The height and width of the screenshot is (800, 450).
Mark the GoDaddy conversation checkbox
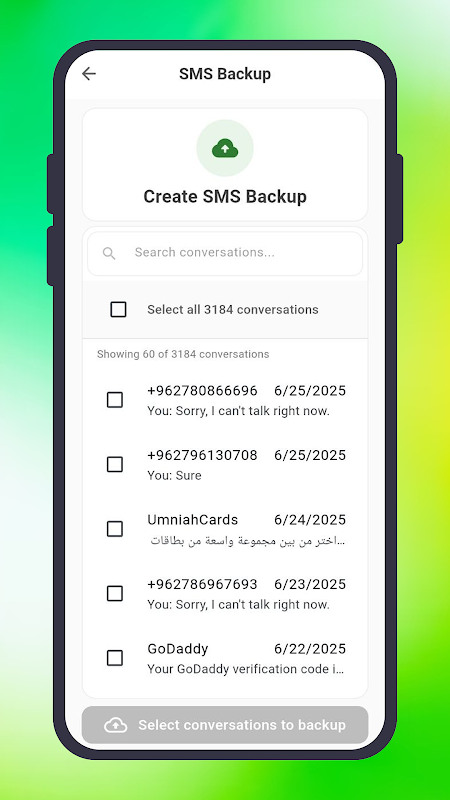[115, 658]
